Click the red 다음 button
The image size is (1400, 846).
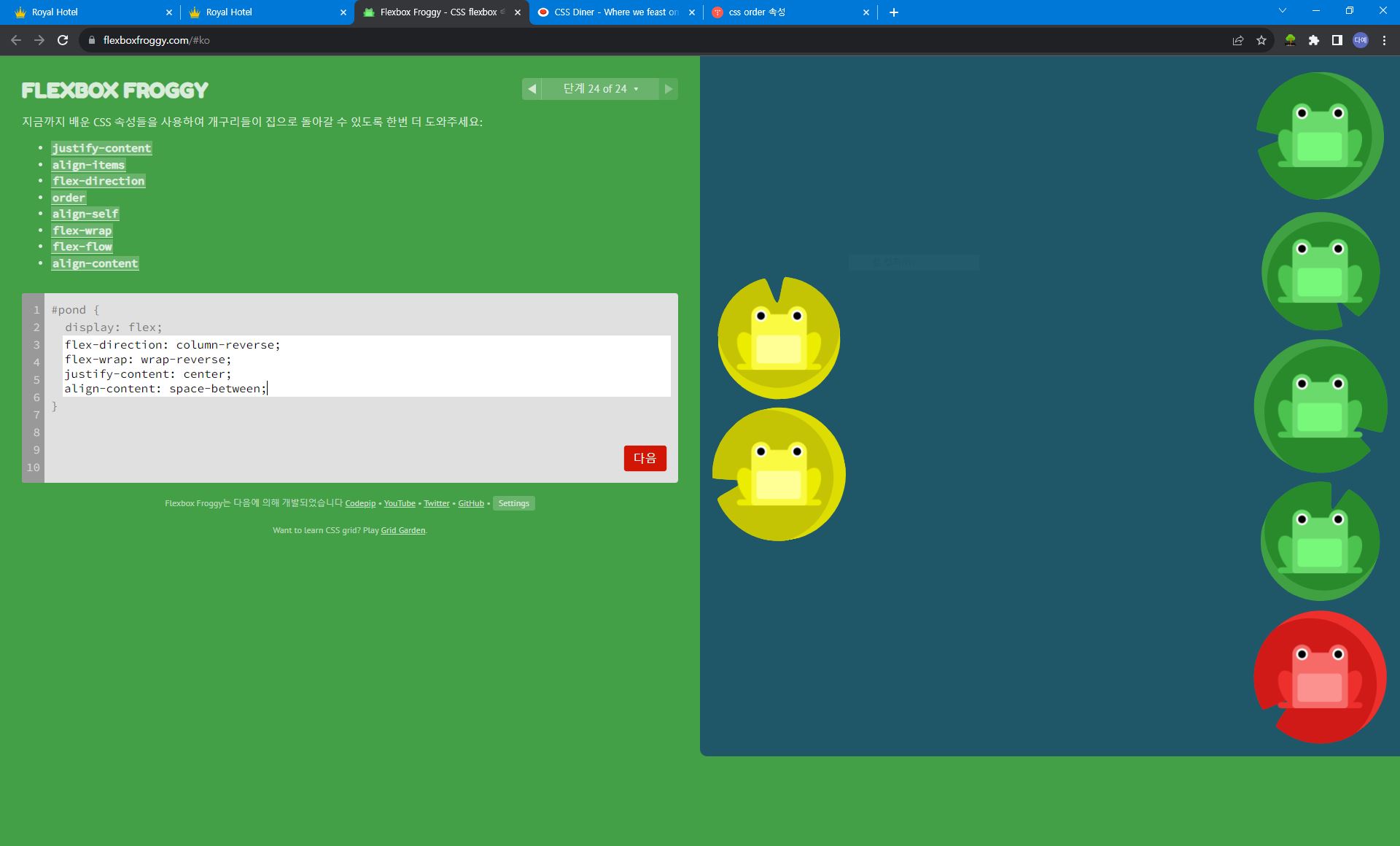(x=645, y=458)
